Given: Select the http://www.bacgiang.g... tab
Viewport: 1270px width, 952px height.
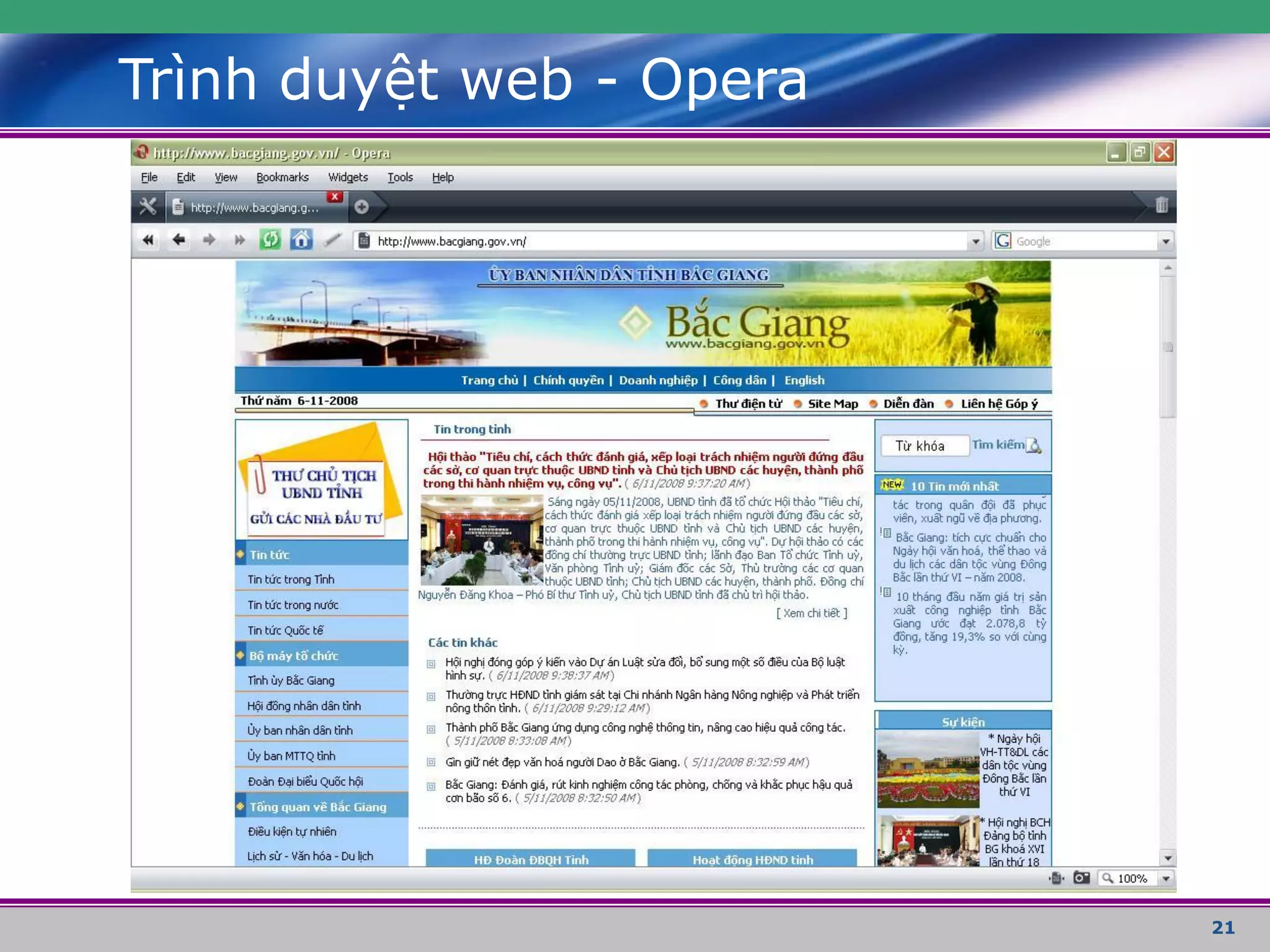Looking at the screenshot, I should pos(255,208).
